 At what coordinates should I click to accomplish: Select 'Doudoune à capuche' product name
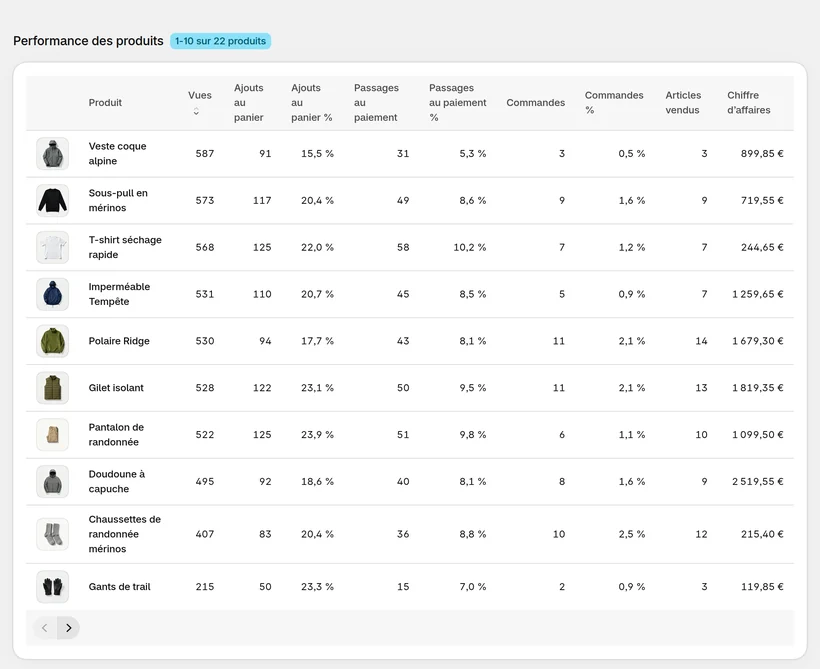click(117, 481)
